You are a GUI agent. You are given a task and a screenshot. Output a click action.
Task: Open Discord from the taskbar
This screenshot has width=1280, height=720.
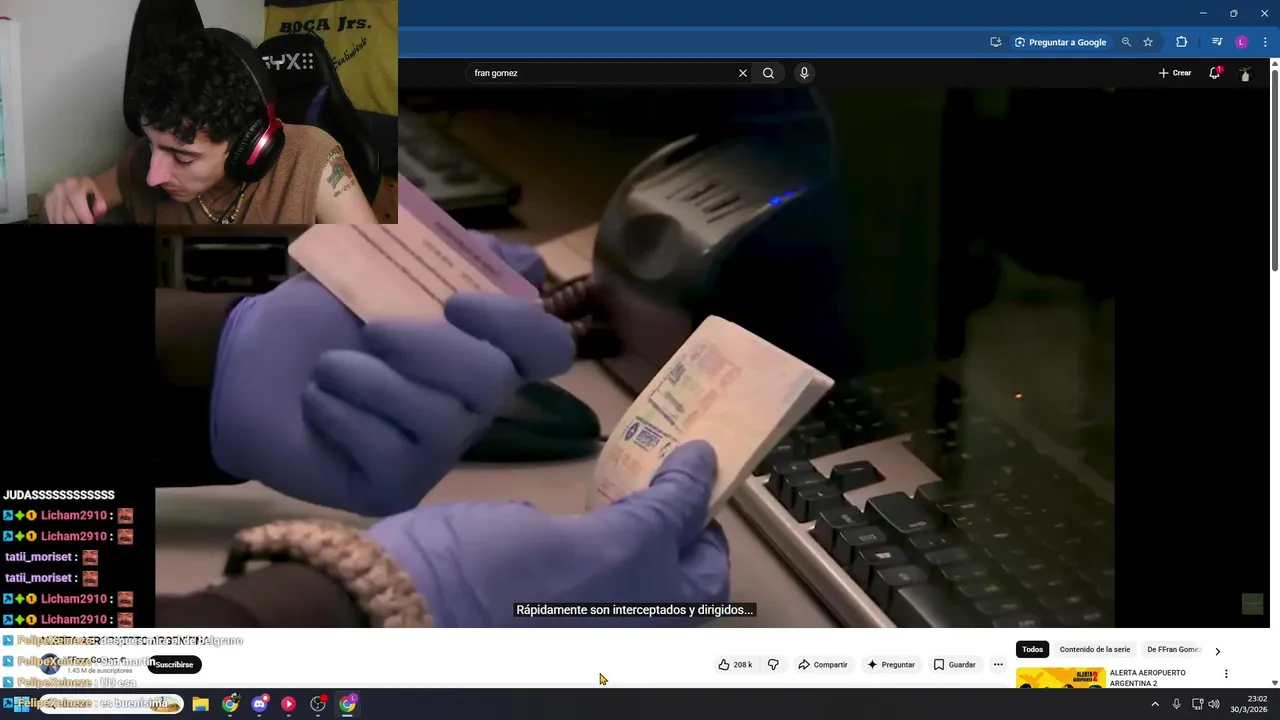click(260, 704)
